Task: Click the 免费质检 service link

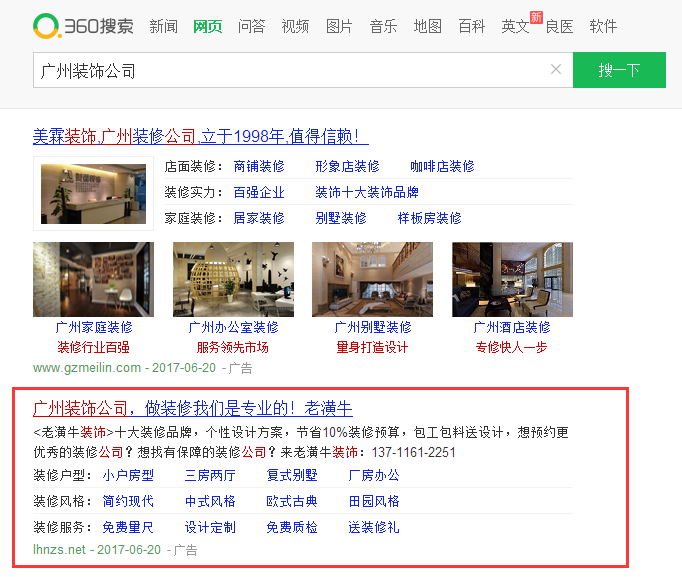Action: click(292, 527)
